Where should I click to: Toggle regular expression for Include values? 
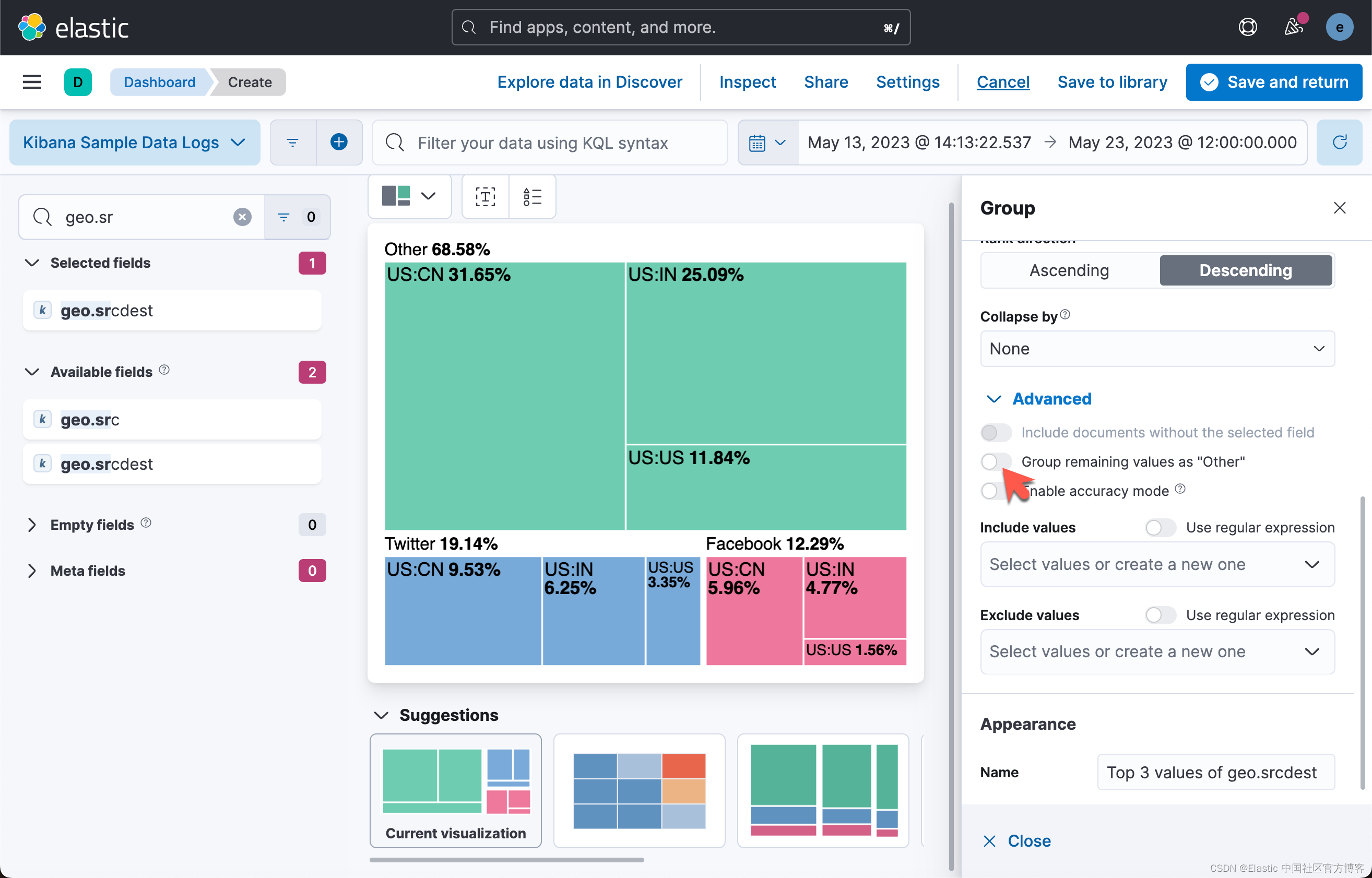tap(1161, 527)
